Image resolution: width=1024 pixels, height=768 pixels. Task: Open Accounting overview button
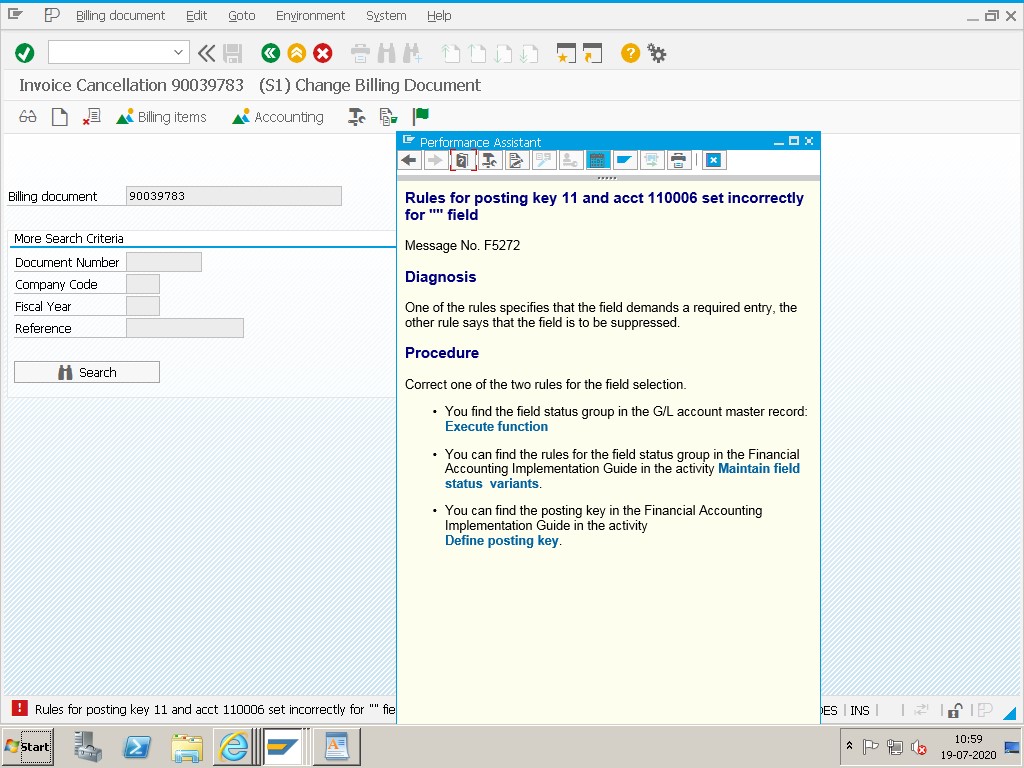pos(278,117)
